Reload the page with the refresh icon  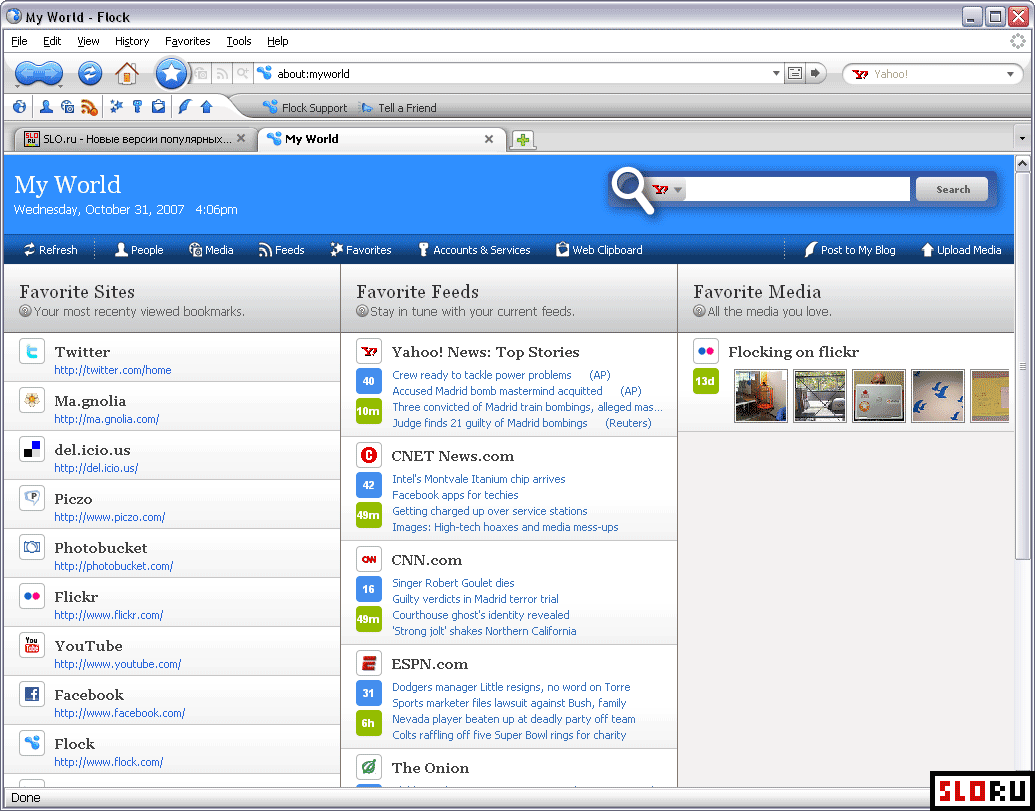pos(90,73)
